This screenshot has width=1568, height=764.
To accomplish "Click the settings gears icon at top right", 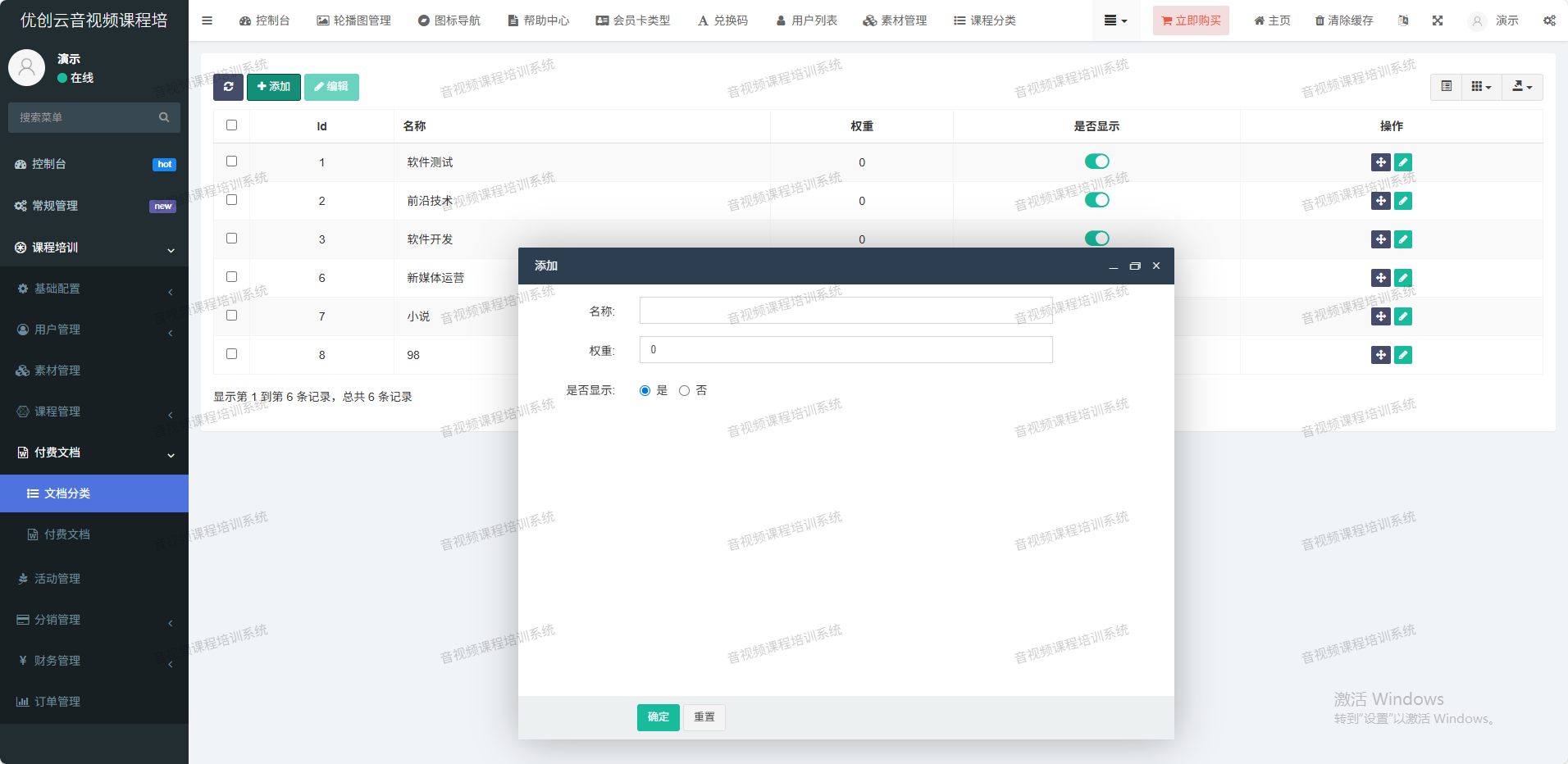I will pyautogui.click(x=1549, y=20).
